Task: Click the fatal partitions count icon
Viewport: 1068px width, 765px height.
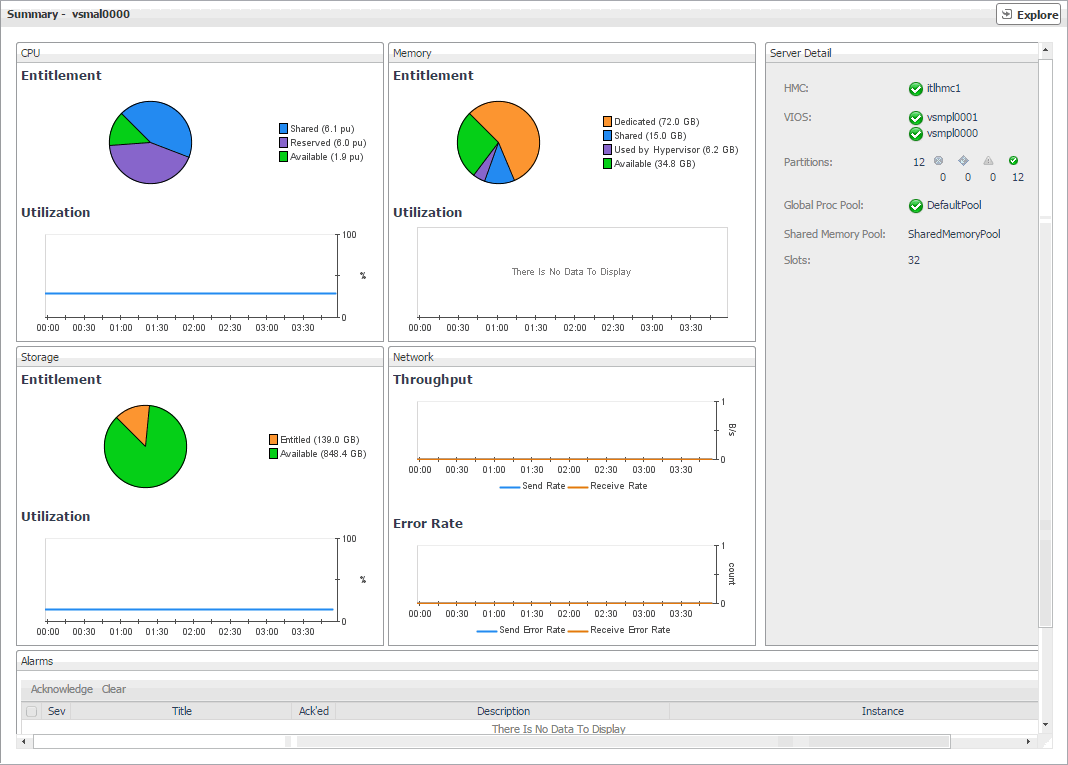Action: [x=938, y=161]
